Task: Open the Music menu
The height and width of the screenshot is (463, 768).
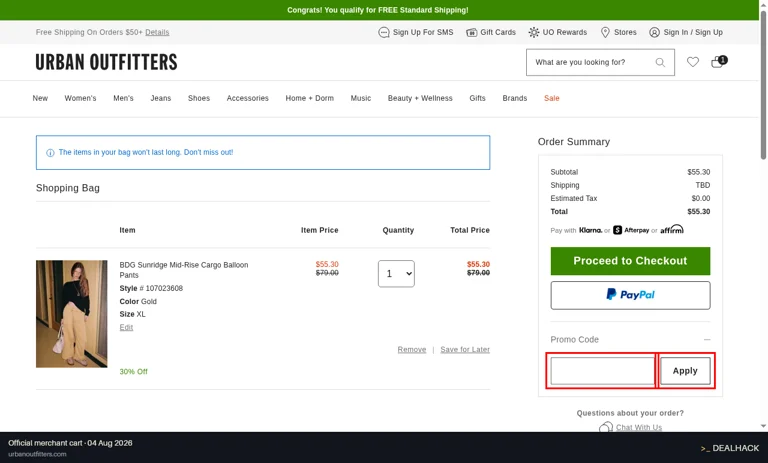Action: pos(360,98)
